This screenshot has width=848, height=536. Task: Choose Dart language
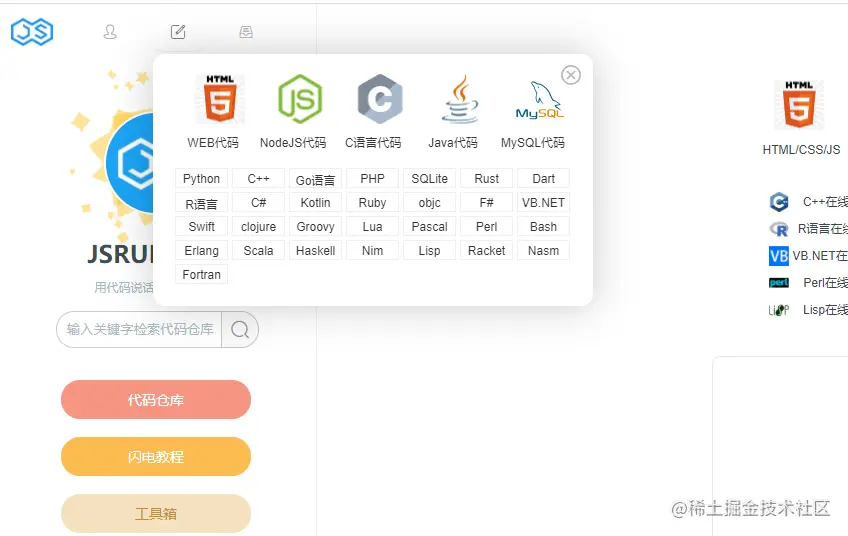[x=544, y=178]
